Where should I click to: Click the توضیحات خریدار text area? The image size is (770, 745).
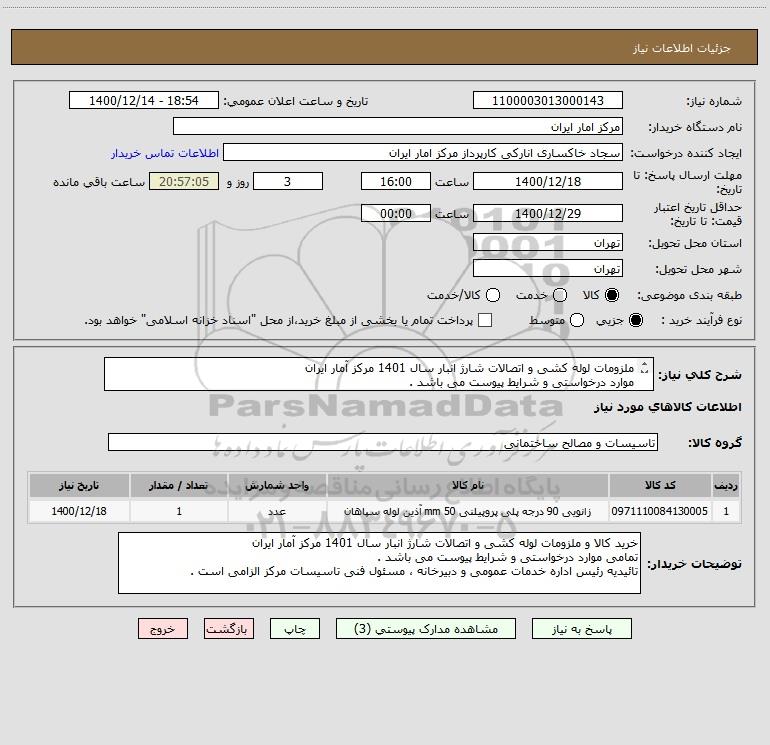(x=379, y=563)
